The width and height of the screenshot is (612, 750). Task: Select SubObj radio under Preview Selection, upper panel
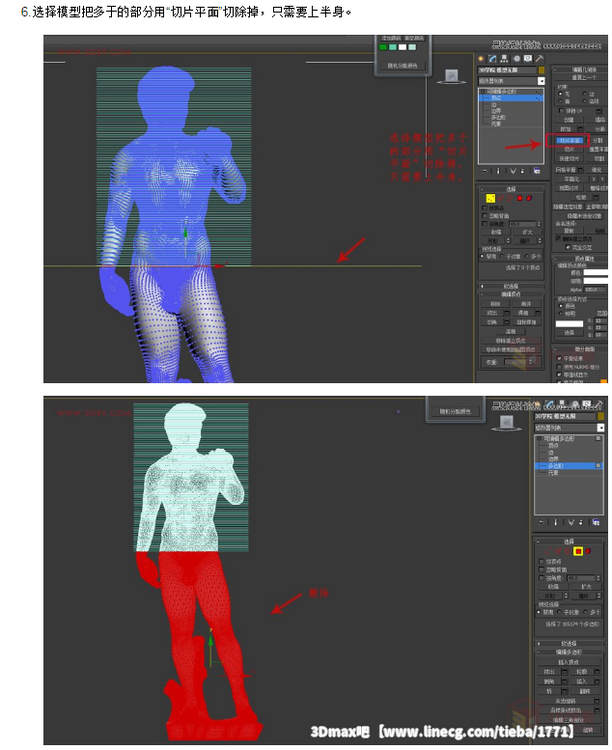tap(501, 256)
